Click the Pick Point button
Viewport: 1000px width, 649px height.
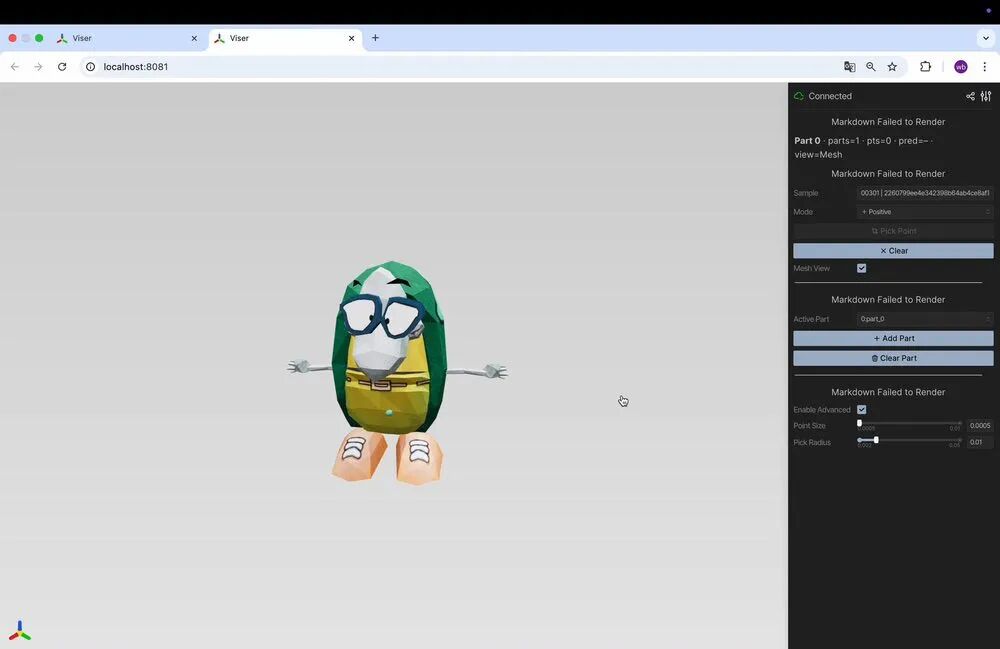pos(893,231)
